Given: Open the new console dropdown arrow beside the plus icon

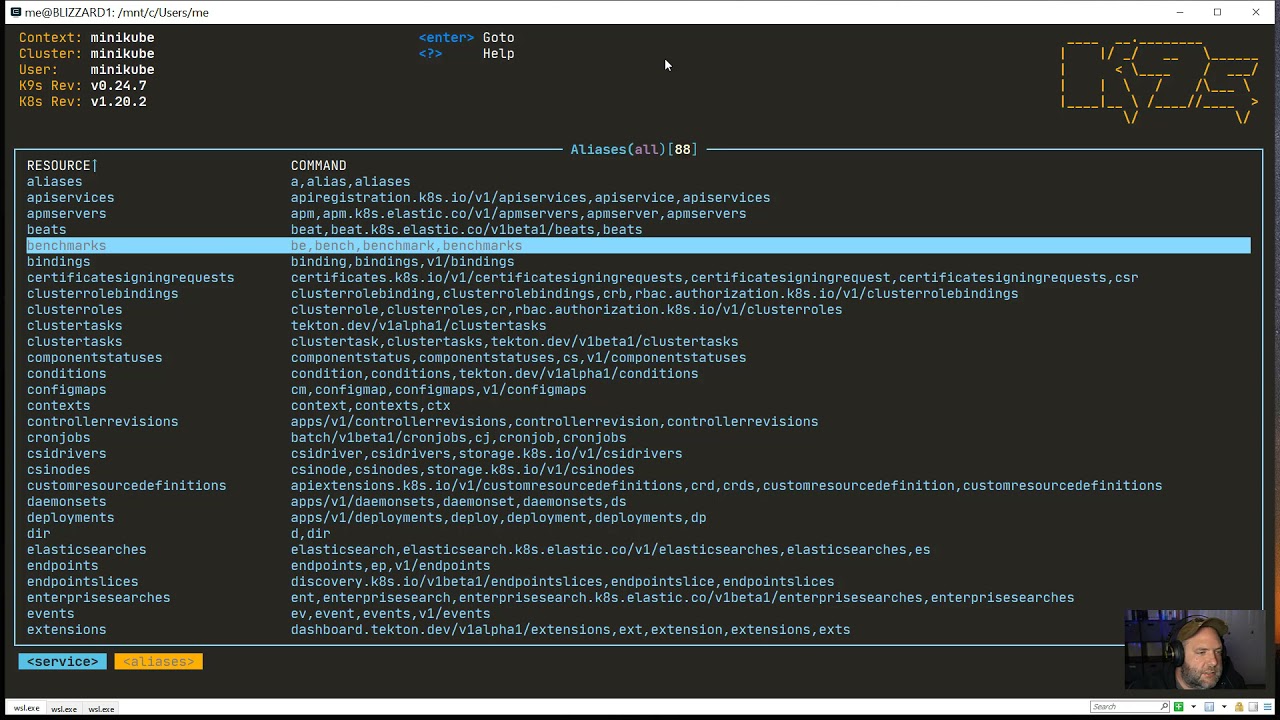Looking at the screenshot, I should click(1193, 707).
